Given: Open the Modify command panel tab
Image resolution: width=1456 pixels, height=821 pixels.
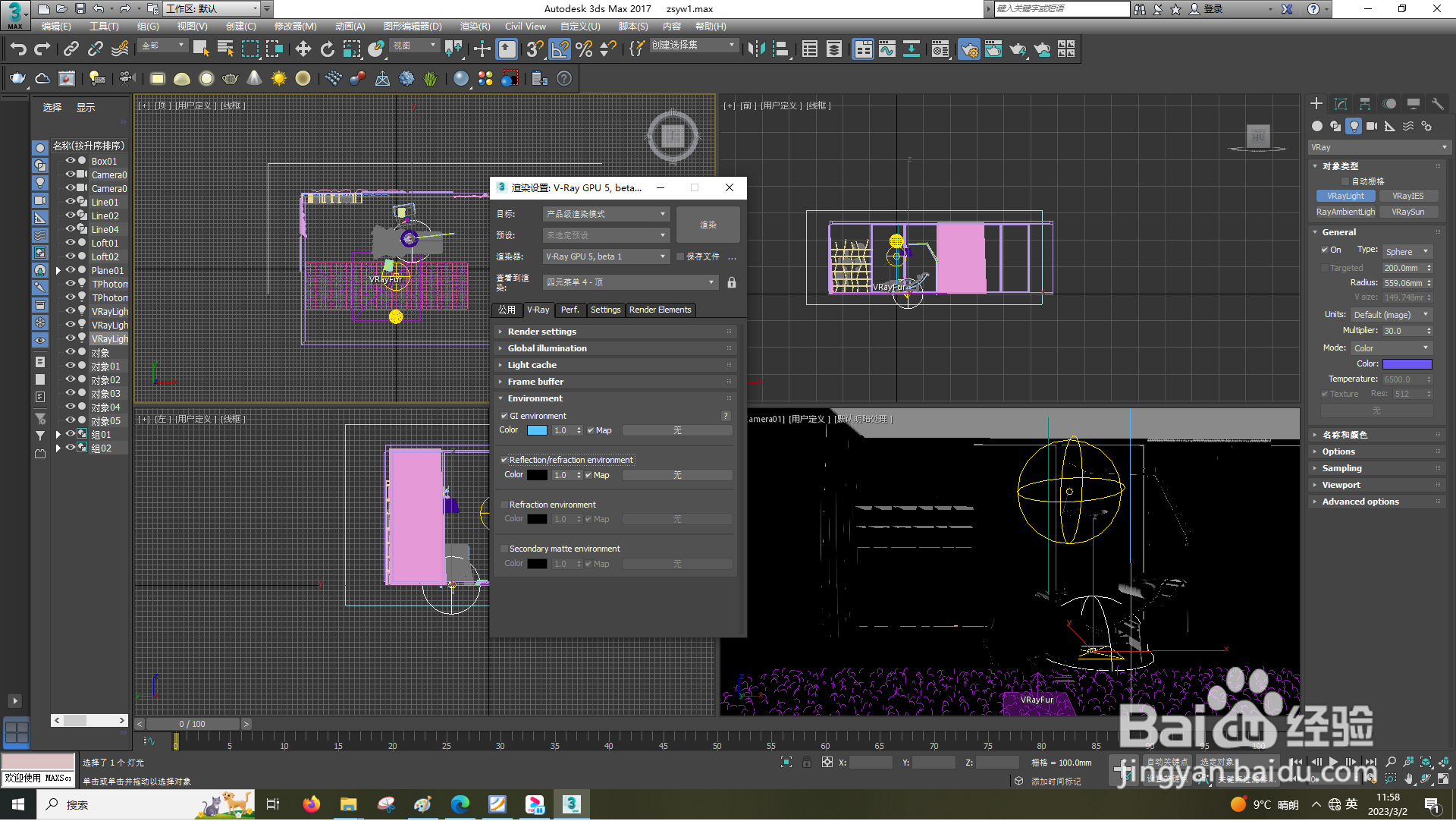Looking at the screenshot, I should (1341, 104).
